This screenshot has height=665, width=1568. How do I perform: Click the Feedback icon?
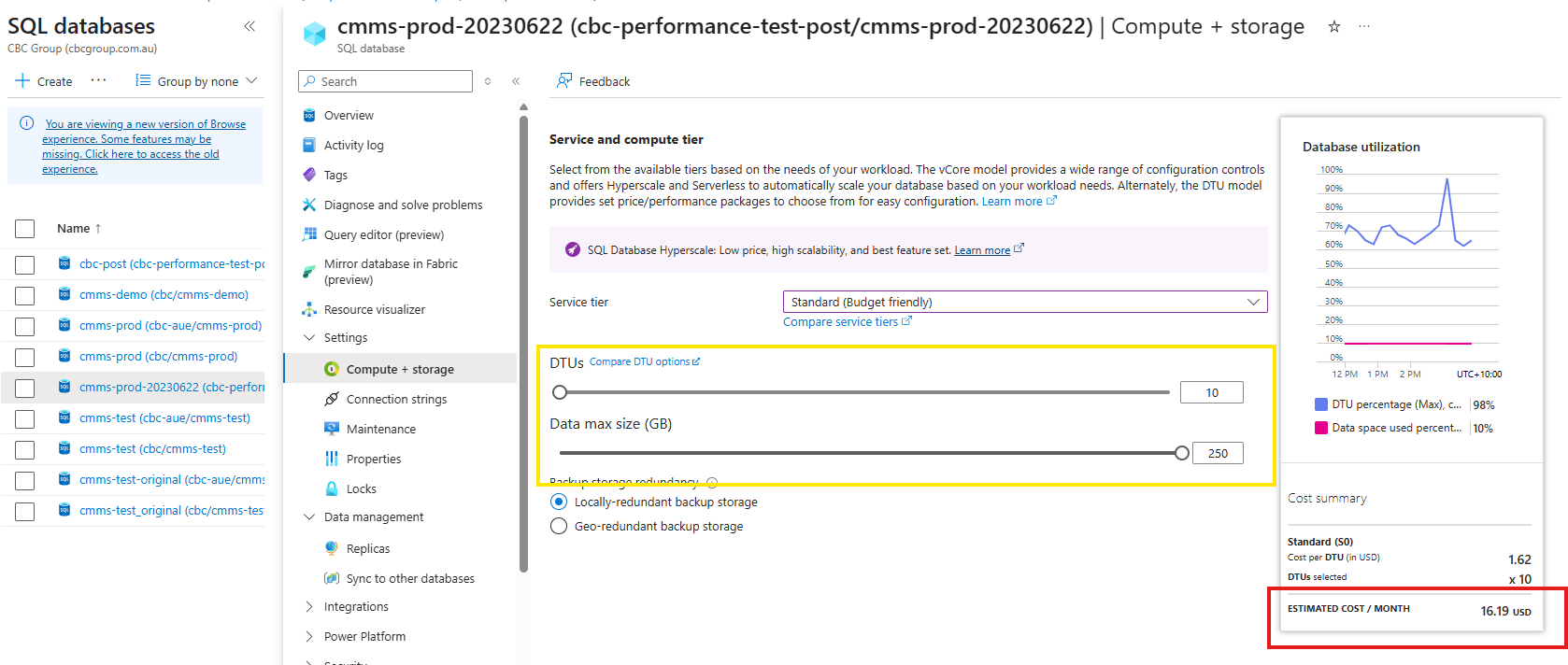click(564, 81)
